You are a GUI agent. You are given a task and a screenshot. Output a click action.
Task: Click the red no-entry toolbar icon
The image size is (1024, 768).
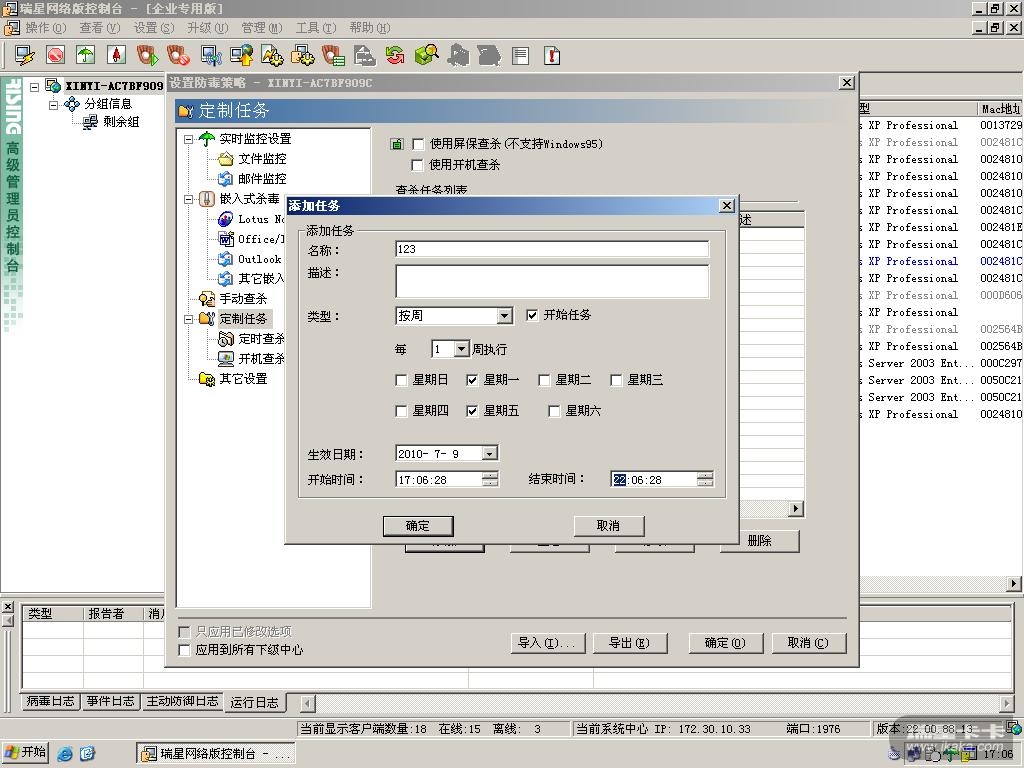pyautogui.click(x=55, y=55)
